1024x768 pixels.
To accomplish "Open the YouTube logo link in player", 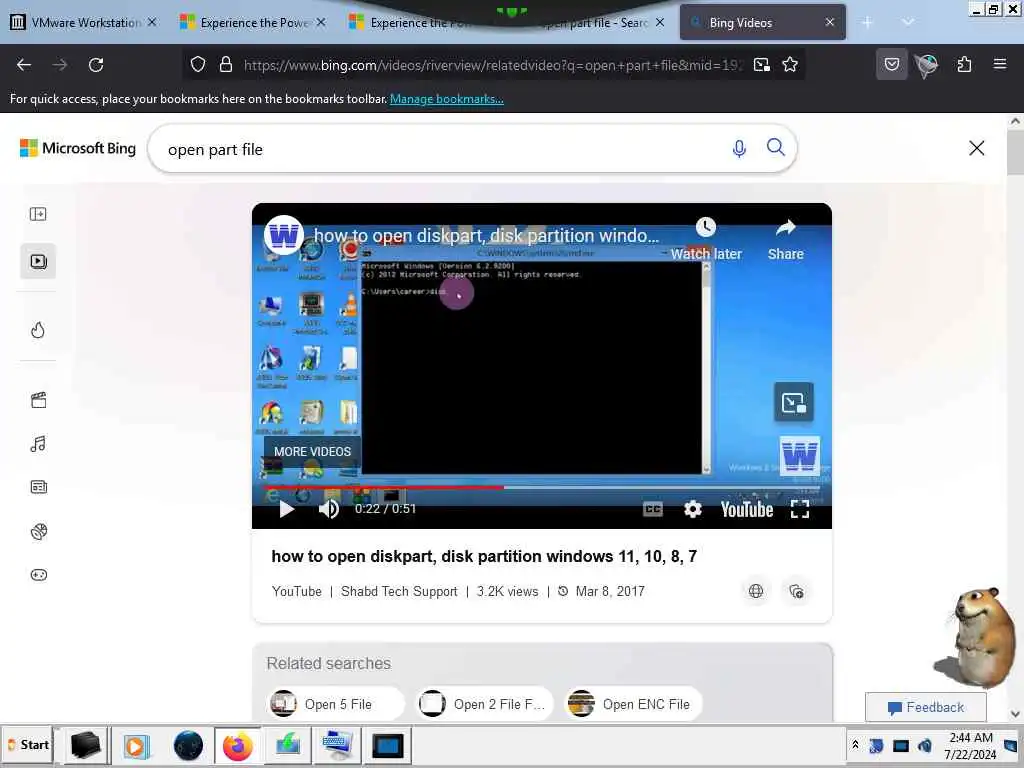I will point(746,509).
